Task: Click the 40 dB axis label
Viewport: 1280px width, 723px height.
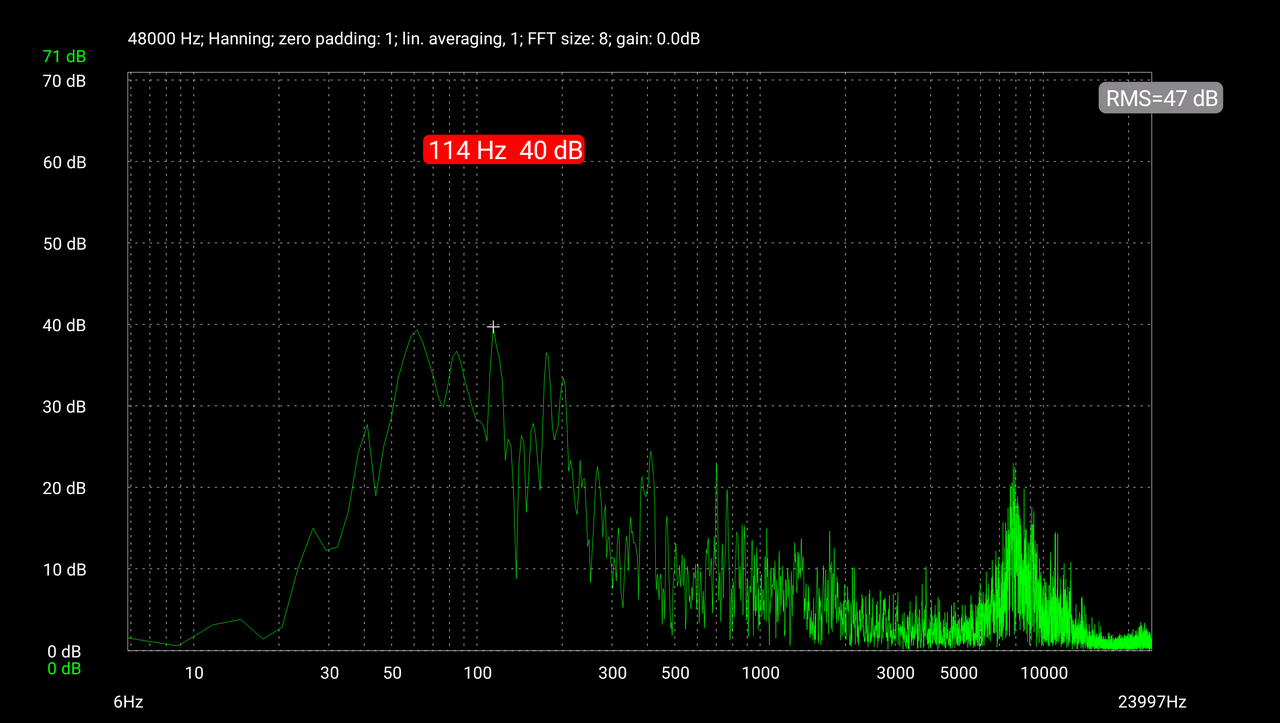Action: coord(65,325)
